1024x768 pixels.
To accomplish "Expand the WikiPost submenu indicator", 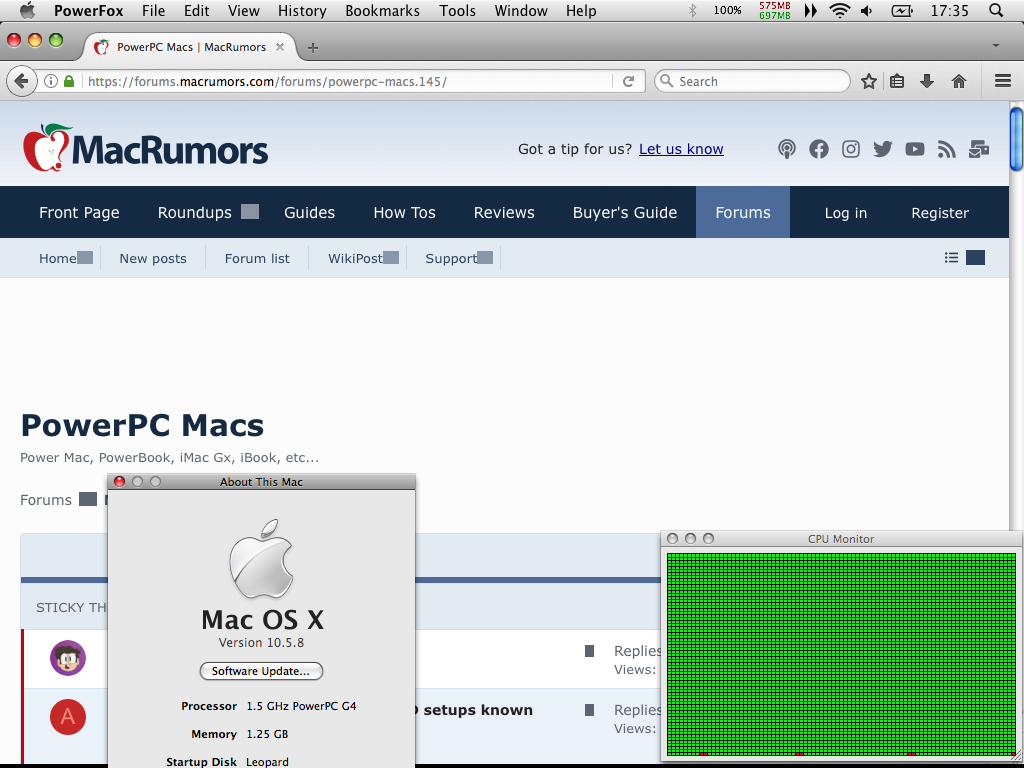I will click(391, 257).
